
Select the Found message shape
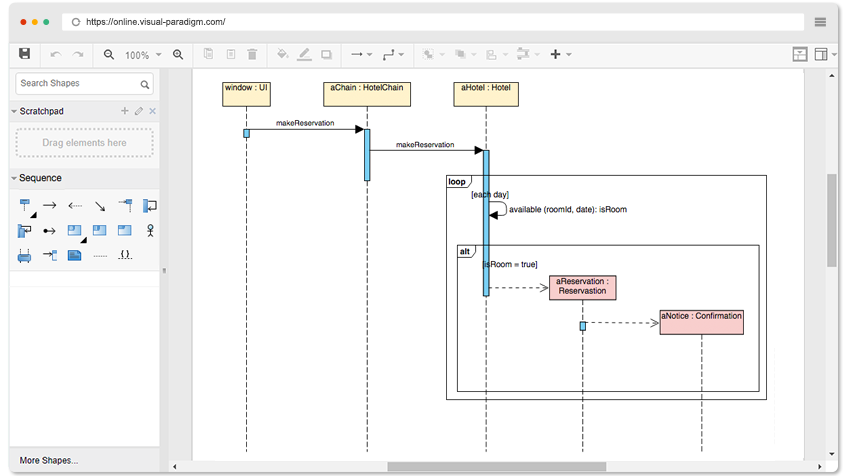pyautogui.click(x=49, y=231)
